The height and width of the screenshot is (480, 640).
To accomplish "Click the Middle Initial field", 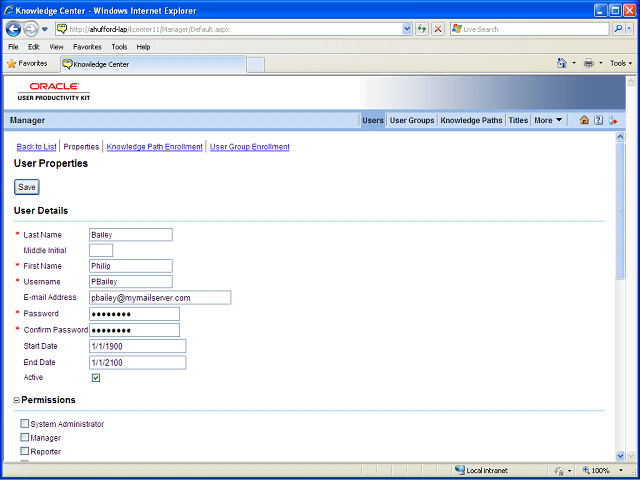I will [101, 250].
